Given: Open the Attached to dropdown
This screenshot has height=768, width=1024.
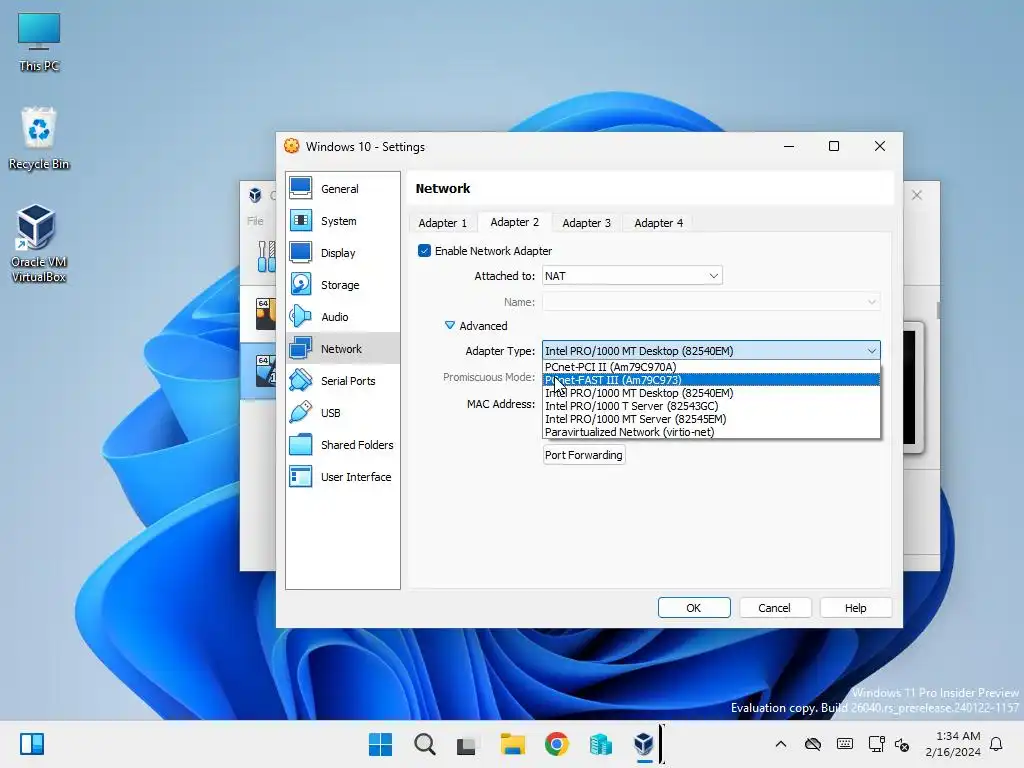Looking at the screenshot, I should pyautogui.click(x=632, y=276).
